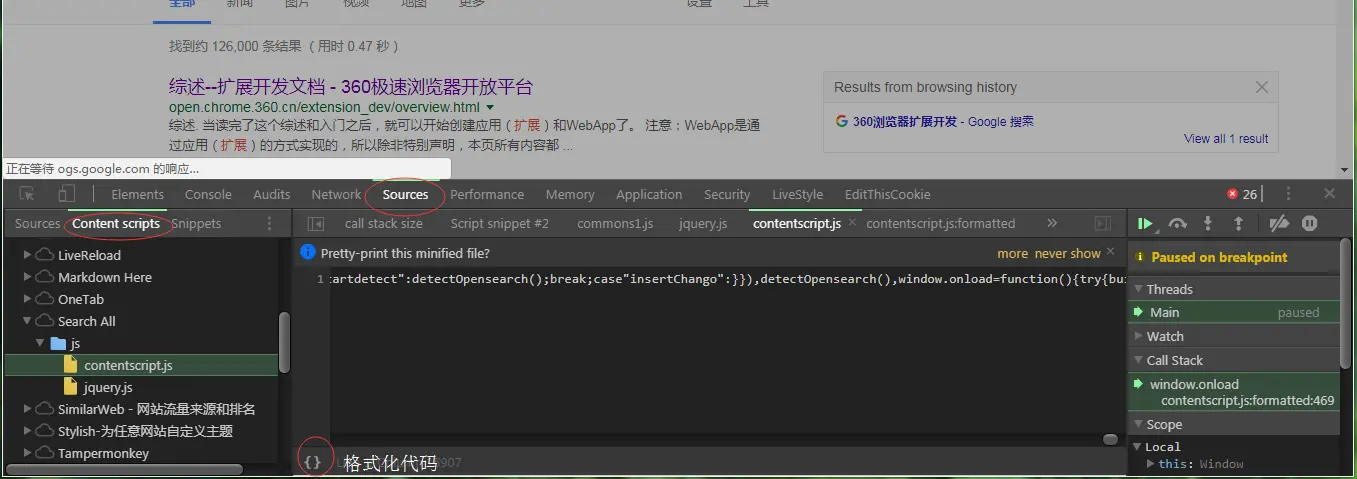Click the contentscript.js file icon in tree

click(x=70, y=365)
